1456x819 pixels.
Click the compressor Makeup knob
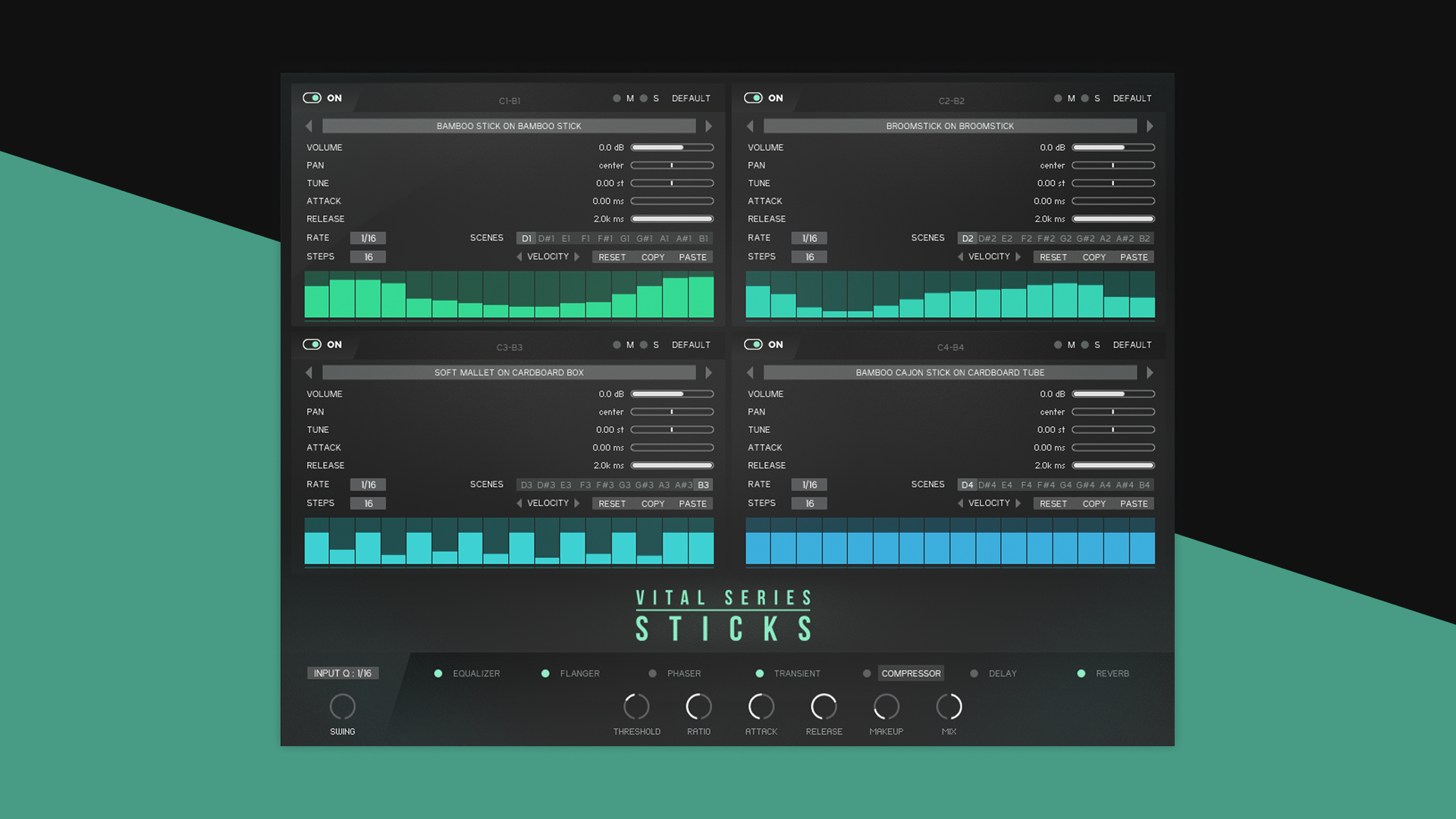[x=886, y=707]
